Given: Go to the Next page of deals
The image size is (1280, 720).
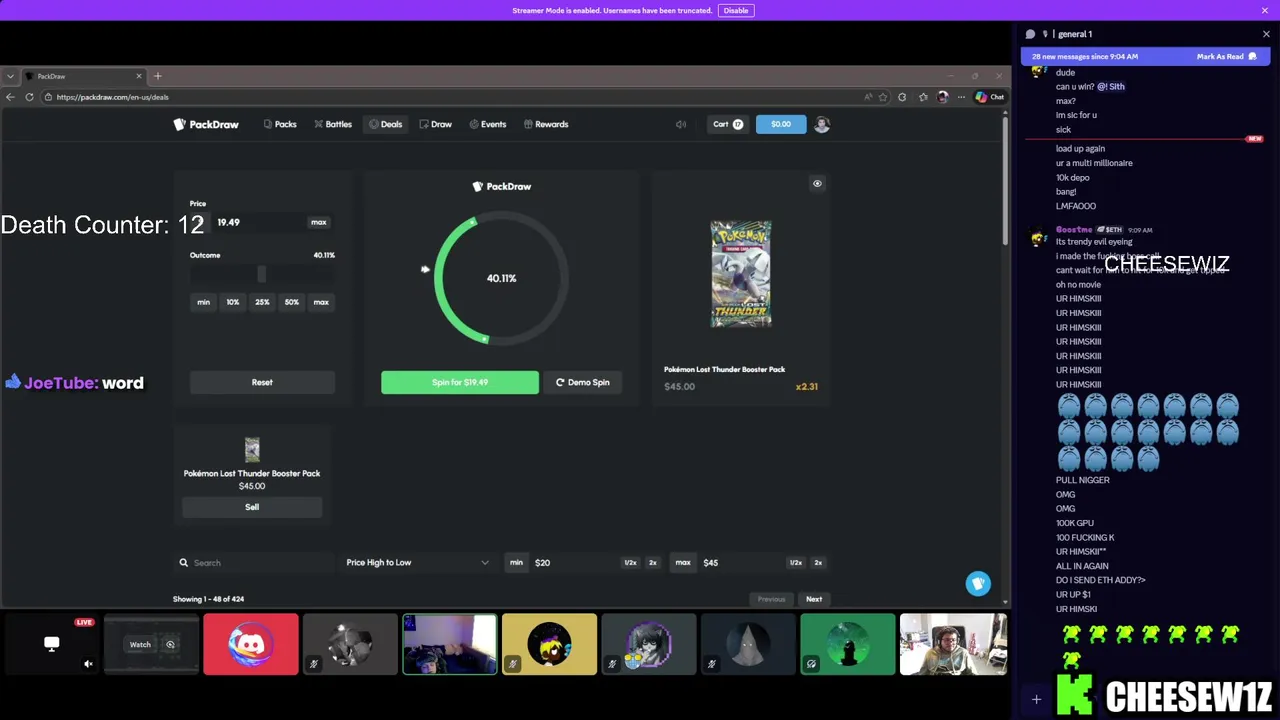Looking at the screenshot, I should (x=814, y=599).
